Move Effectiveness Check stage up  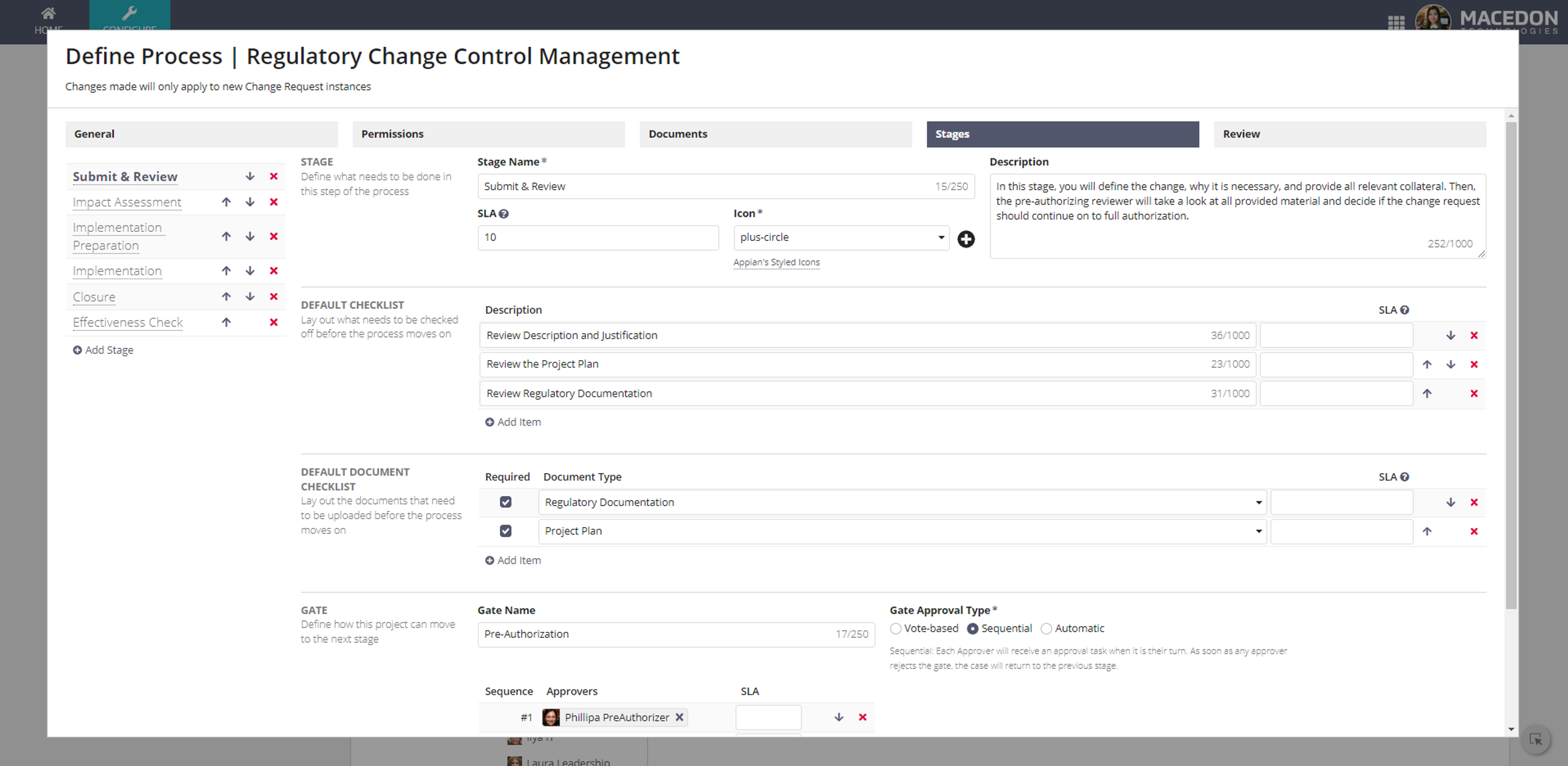click(227, 323)
